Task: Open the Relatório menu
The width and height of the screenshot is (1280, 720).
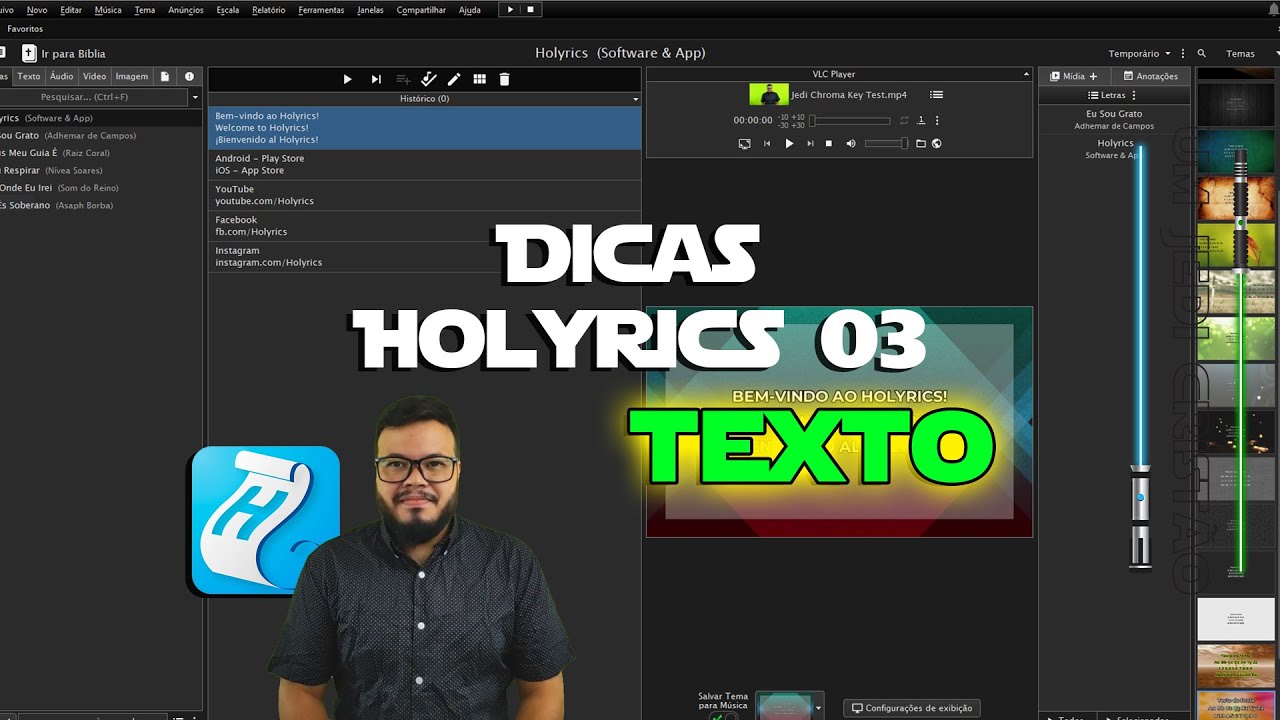Action: click(x=269, y=10)
